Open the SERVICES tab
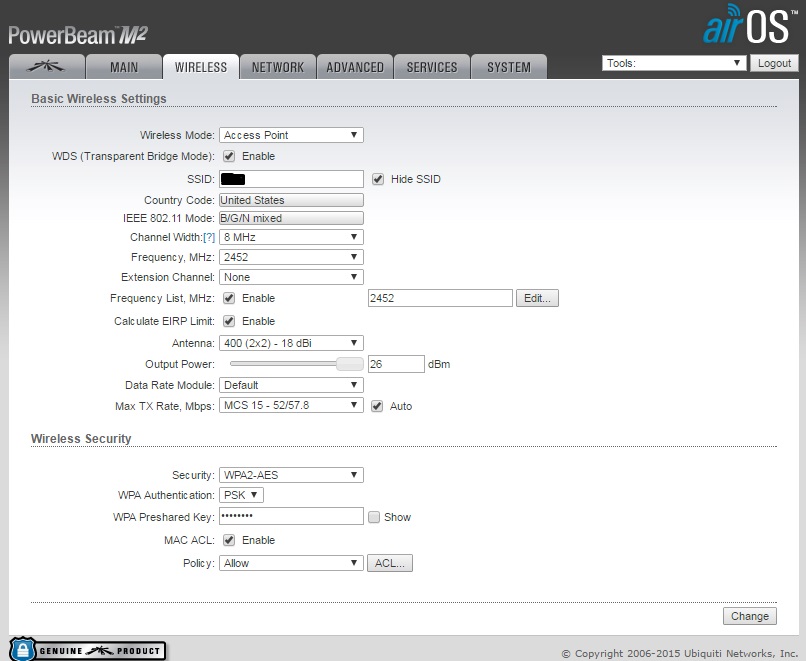The height and width of the screenshot is (661, 806). pos(432,67)
